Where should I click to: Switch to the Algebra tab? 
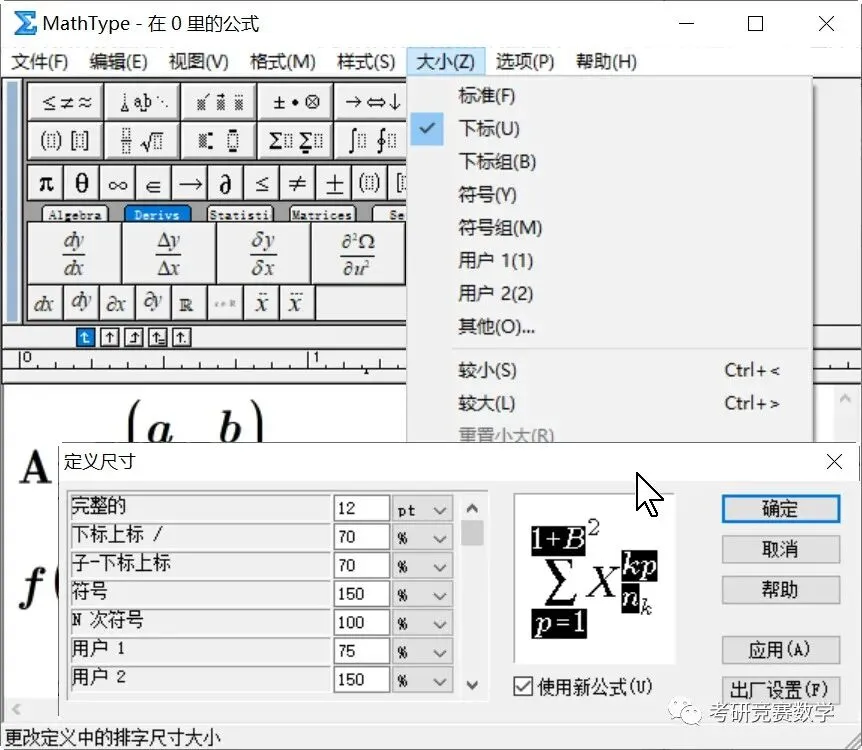coord(75,214)
